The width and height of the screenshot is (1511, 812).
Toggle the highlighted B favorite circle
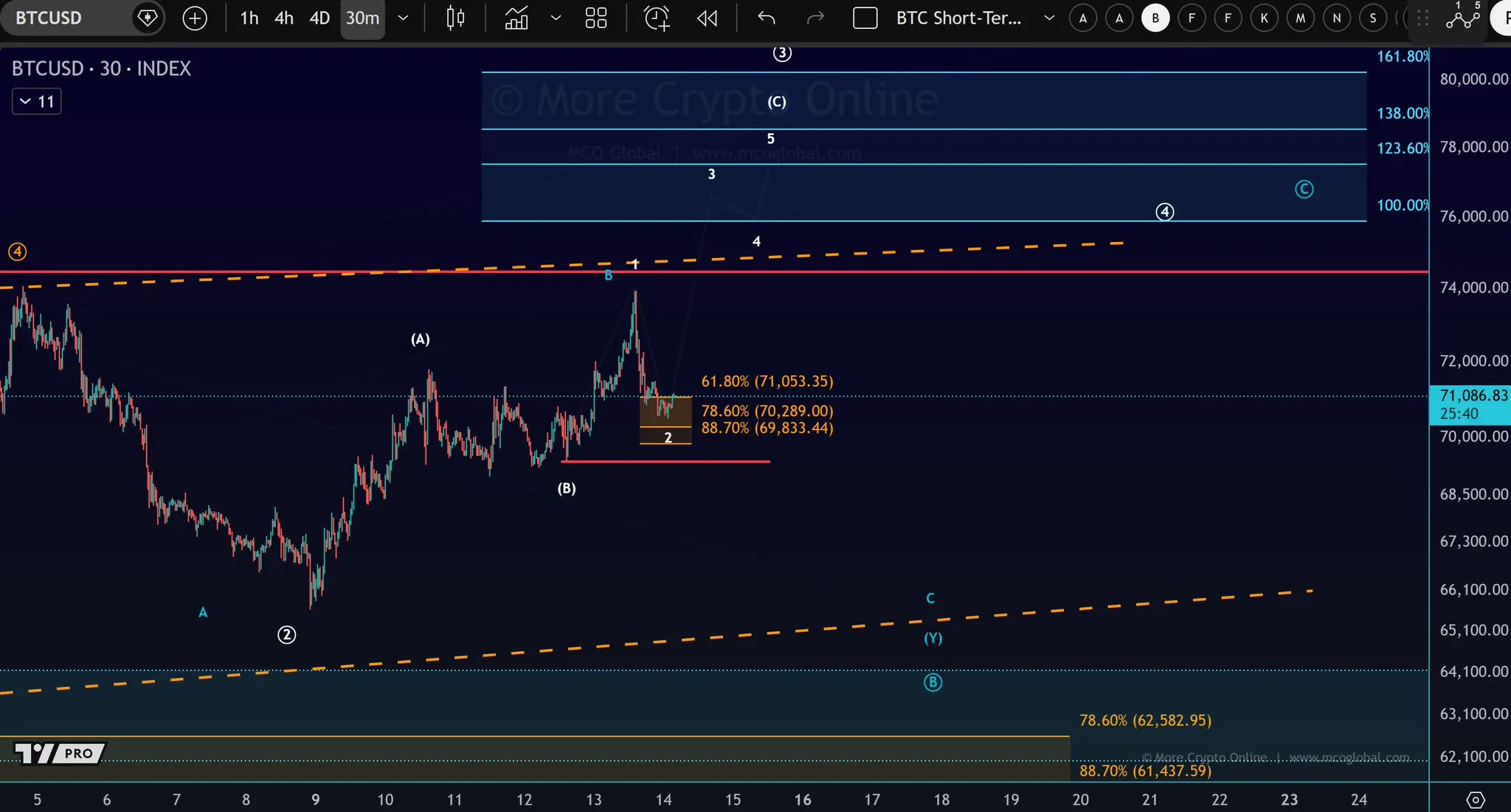(1155, 18)
